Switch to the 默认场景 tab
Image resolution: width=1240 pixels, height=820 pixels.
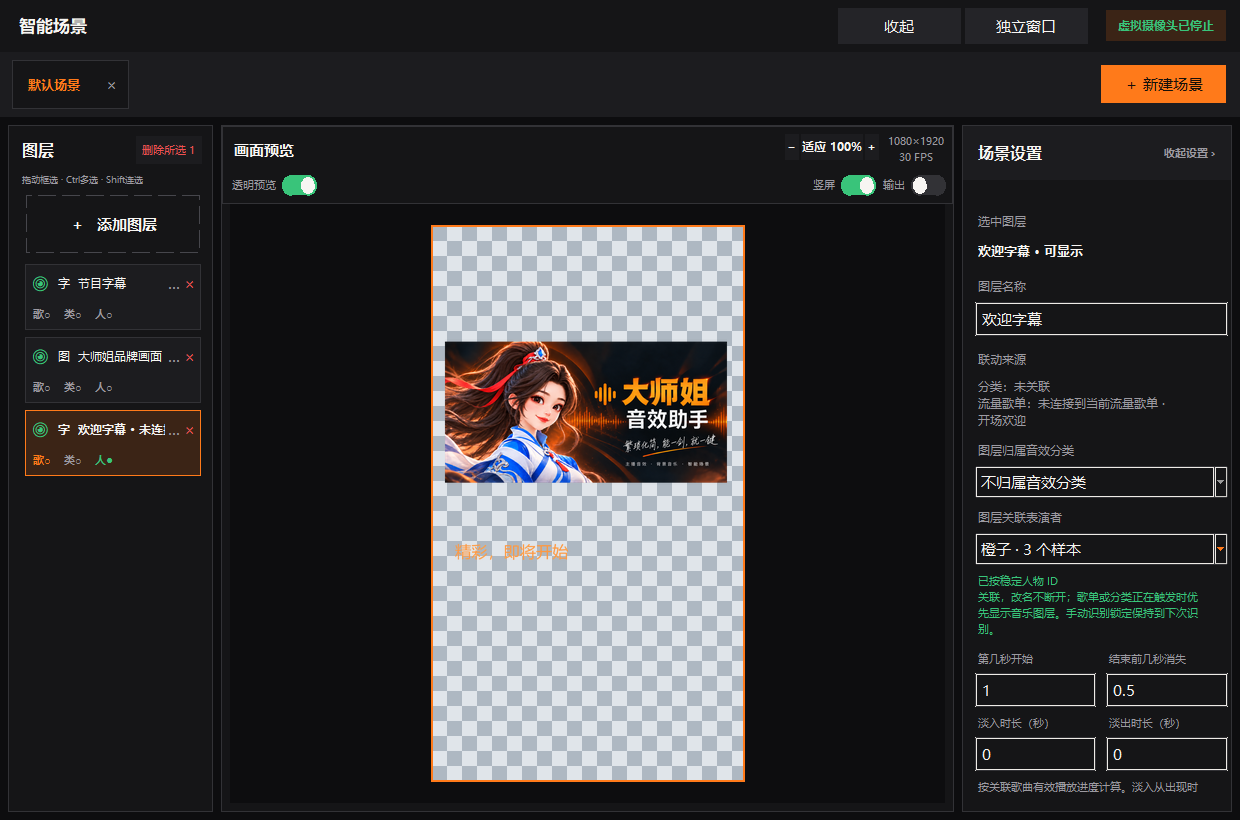pyautogui.click(x=54, y=85)
